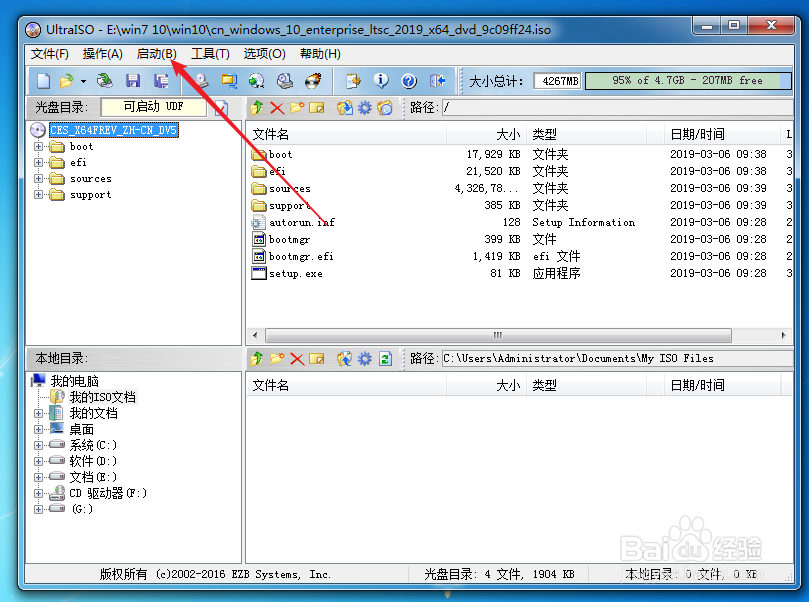Click 日期/时间 column header in disc list
Viewport: 809px width, 602px height.
tap(721, 135)
